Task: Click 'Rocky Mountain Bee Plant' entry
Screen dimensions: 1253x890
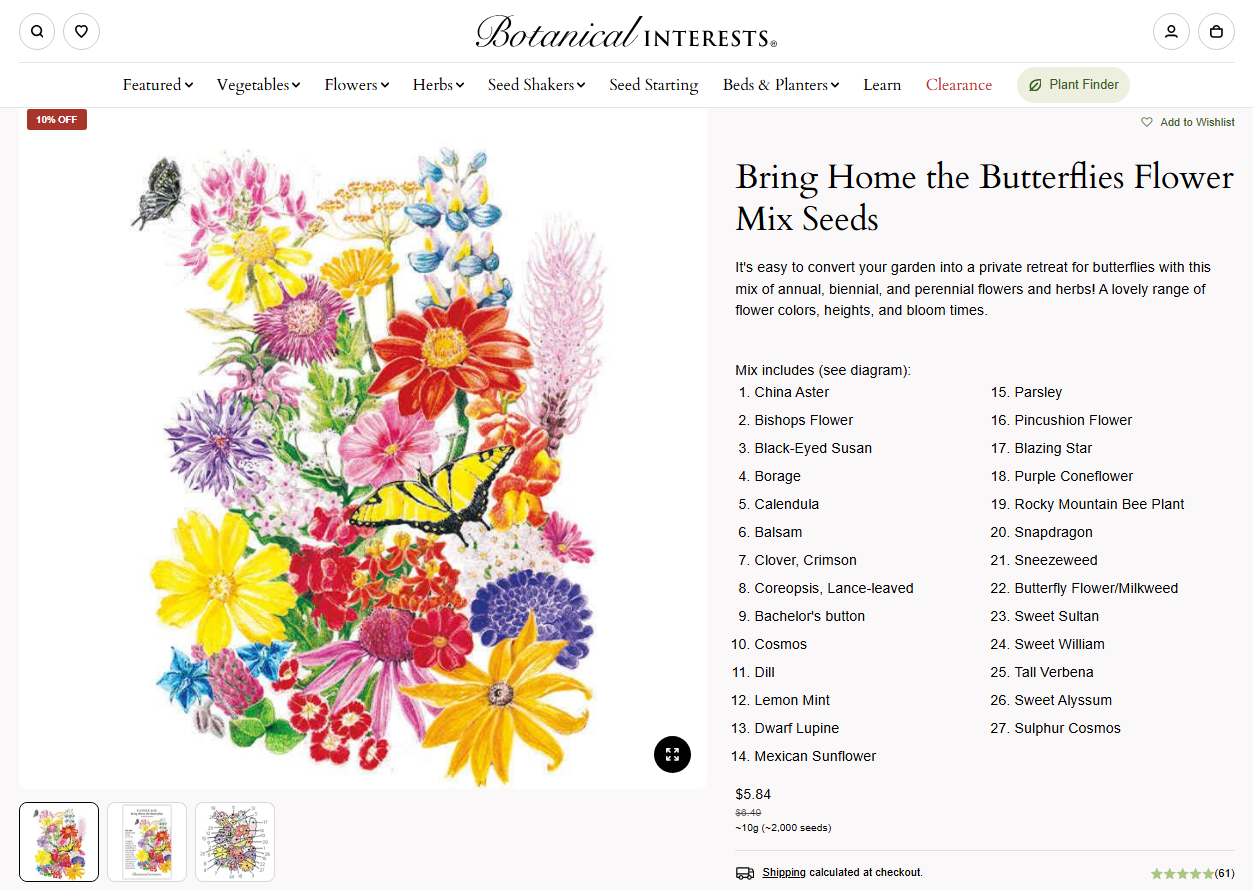Action: 1099,504
